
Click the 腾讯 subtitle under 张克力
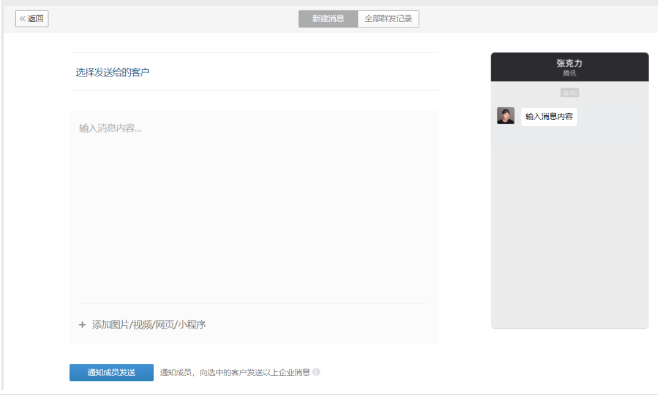[569, 73]
